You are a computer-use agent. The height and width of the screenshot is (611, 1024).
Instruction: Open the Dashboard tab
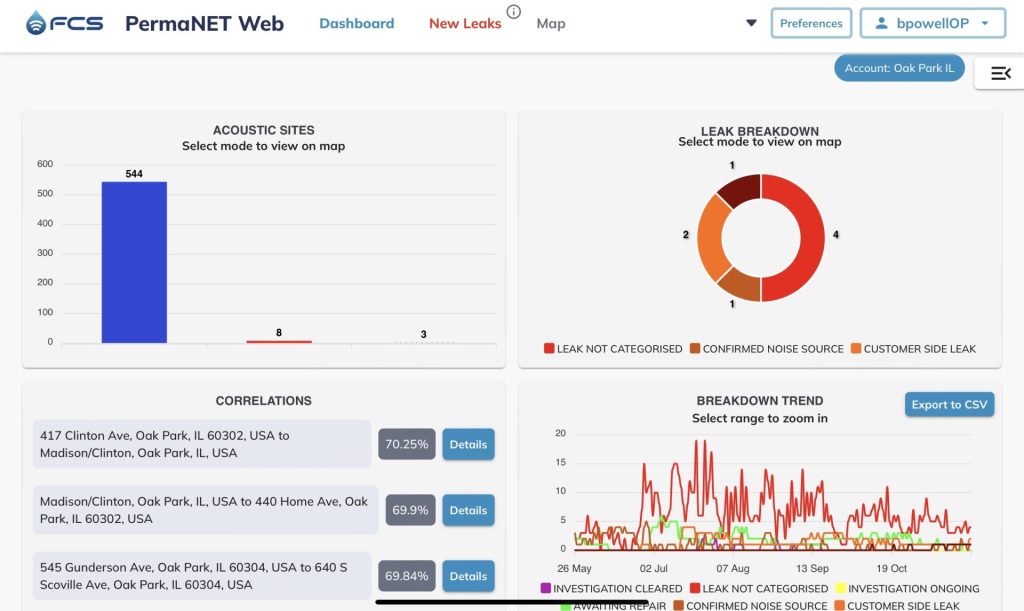[357, 24]
